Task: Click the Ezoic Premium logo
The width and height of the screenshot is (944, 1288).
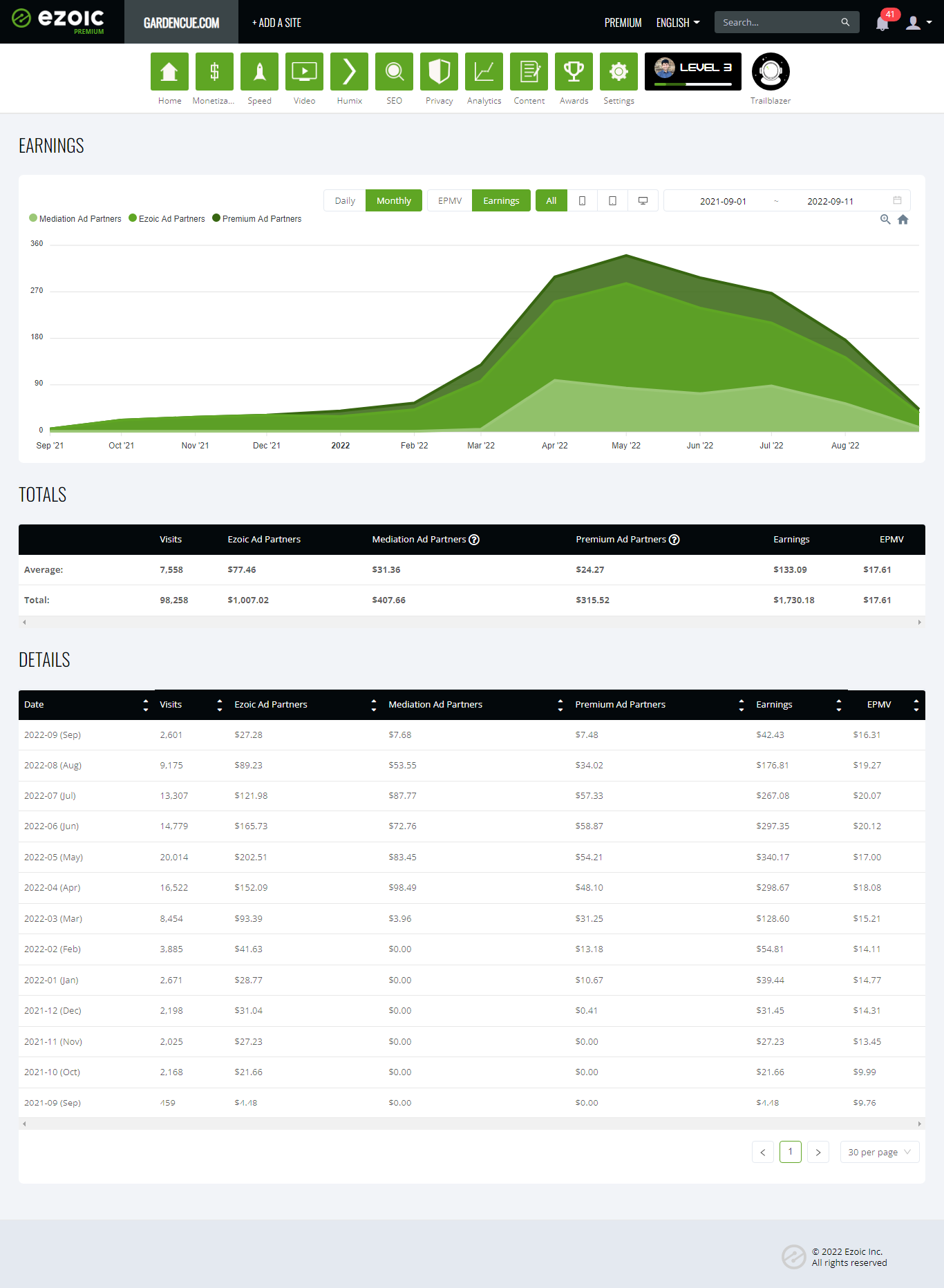Action: coord(58,21)
